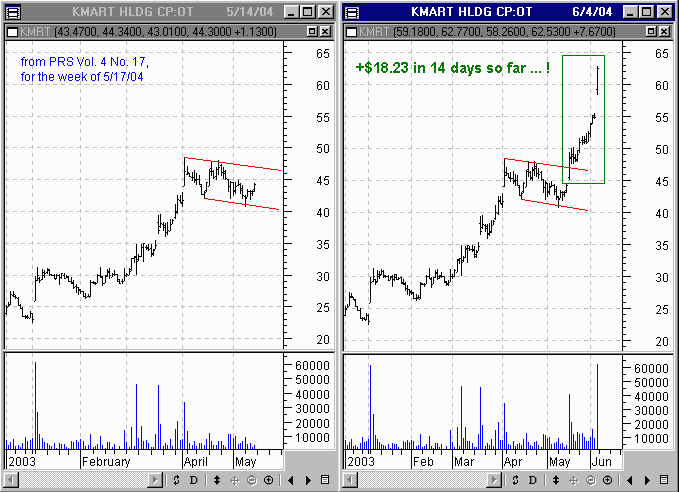Minimize the 6/4/04 KMART window

(630, 12)
